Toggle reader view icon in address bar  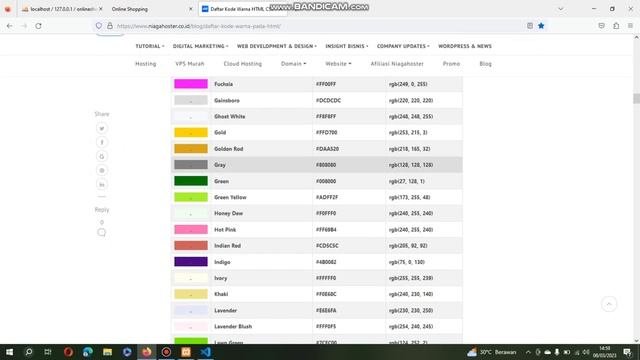coord(530,26)
